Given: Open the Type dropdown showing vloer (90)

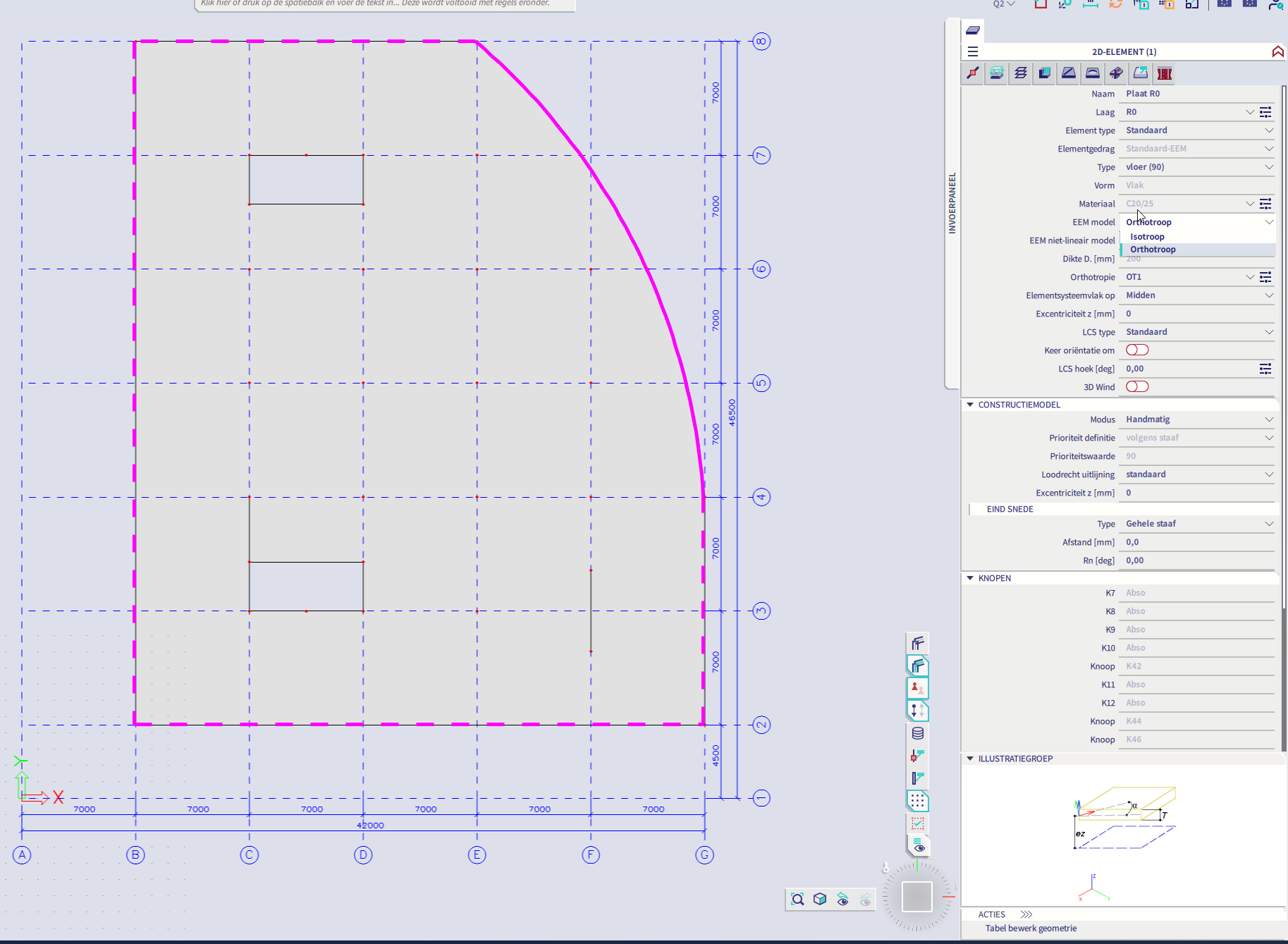Looking at the screenshot, I should tap(1196, 167).
